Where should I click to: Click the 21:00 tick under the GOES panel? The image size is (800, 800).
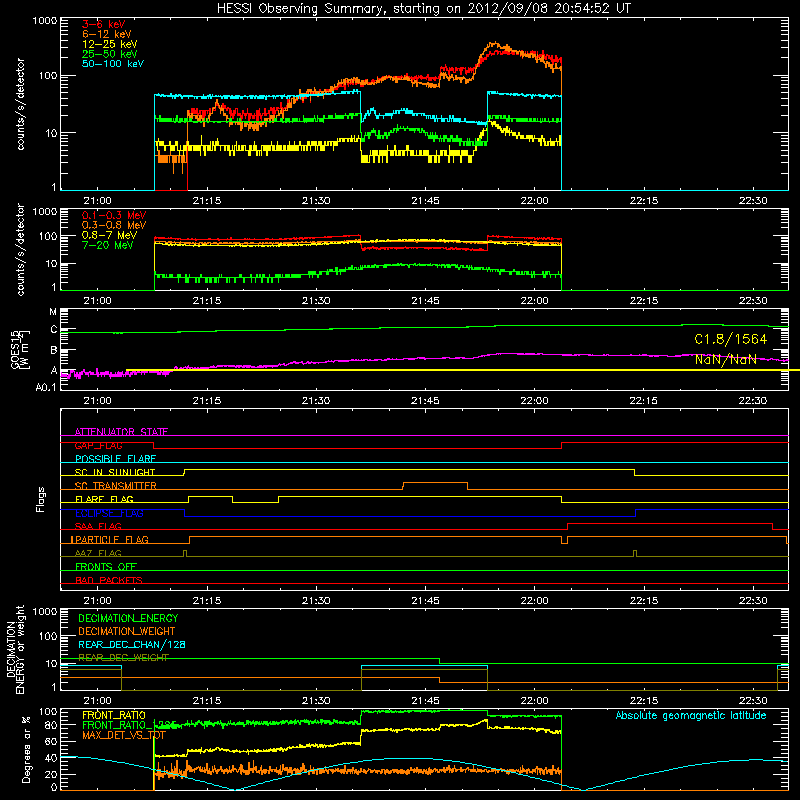[97, 401]
